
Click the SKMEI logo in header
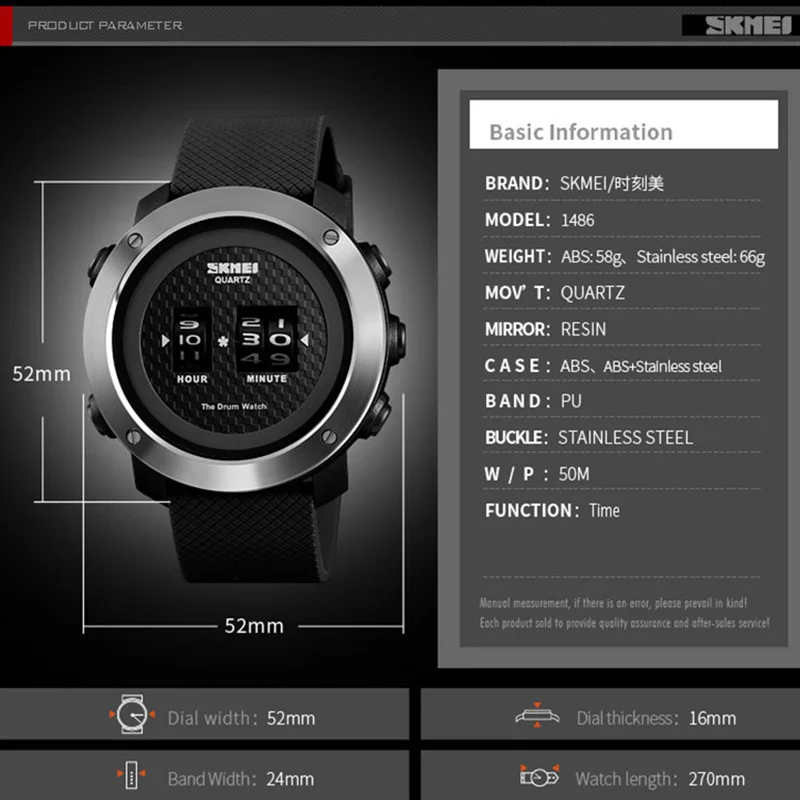[748, 25]
